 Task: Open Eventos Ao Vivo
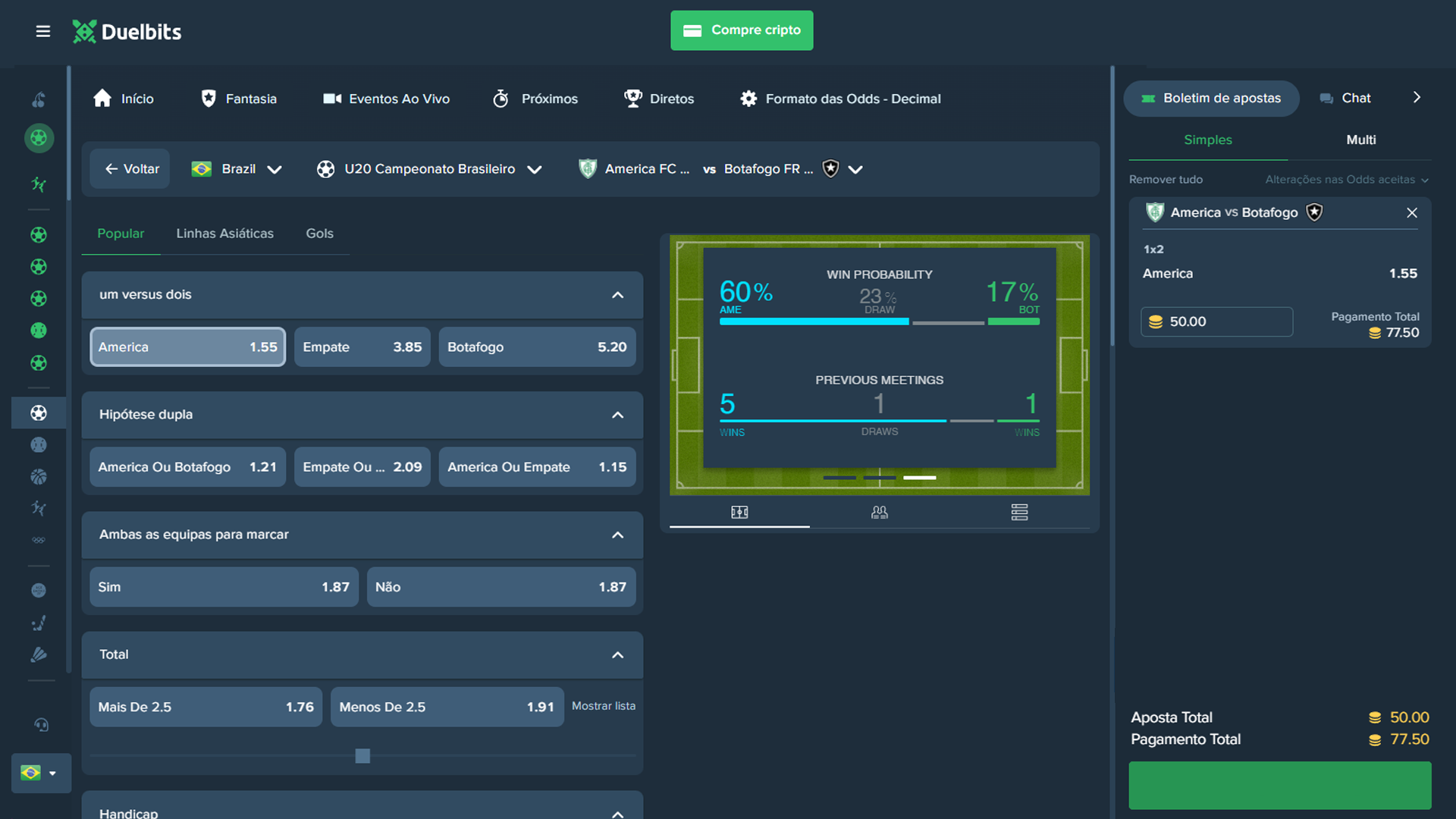click(386, 99)
